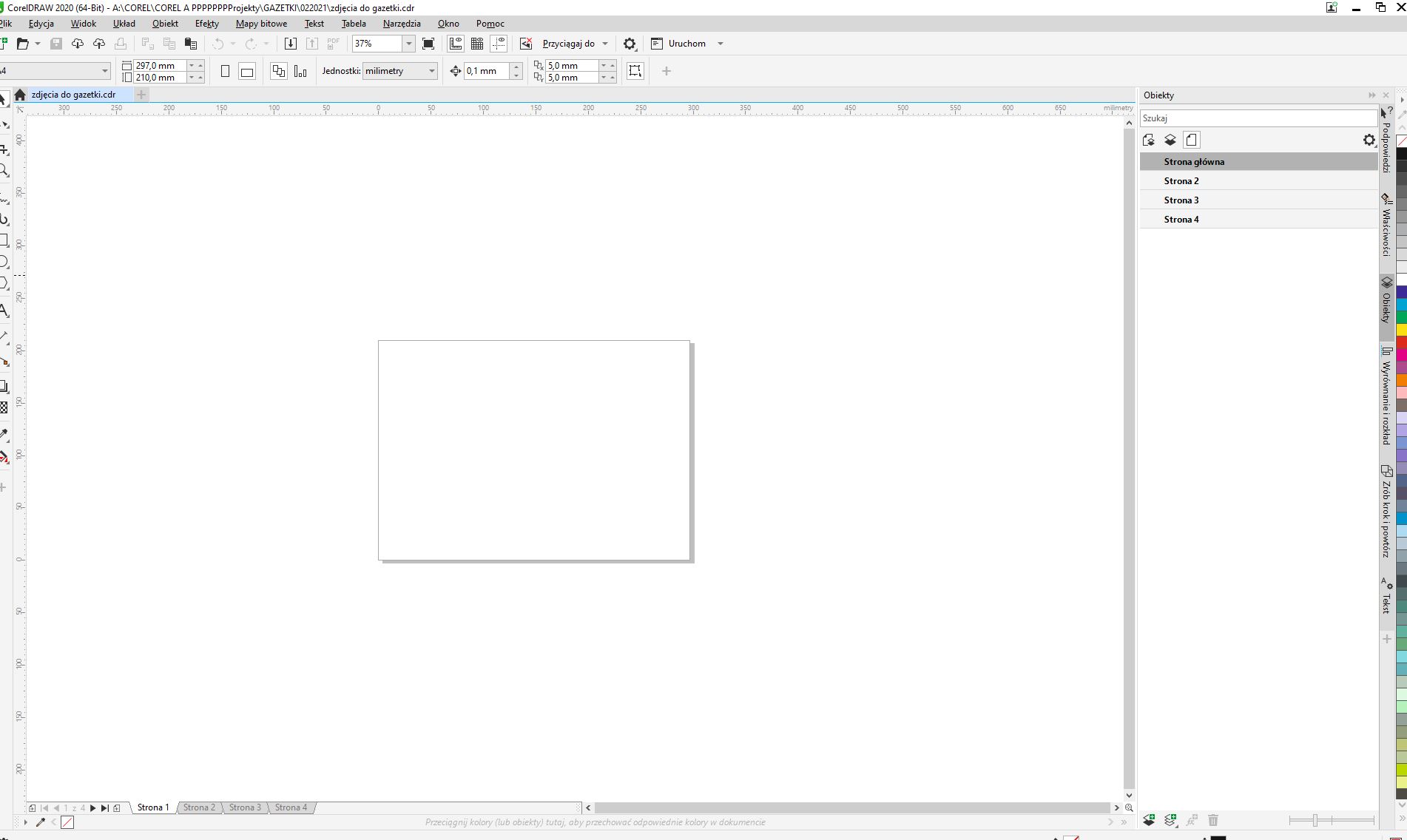Viewport: 1407px width, 840px height.
Task: Switch to the Strona 3 page tab
Action: [x=245, y=807]
